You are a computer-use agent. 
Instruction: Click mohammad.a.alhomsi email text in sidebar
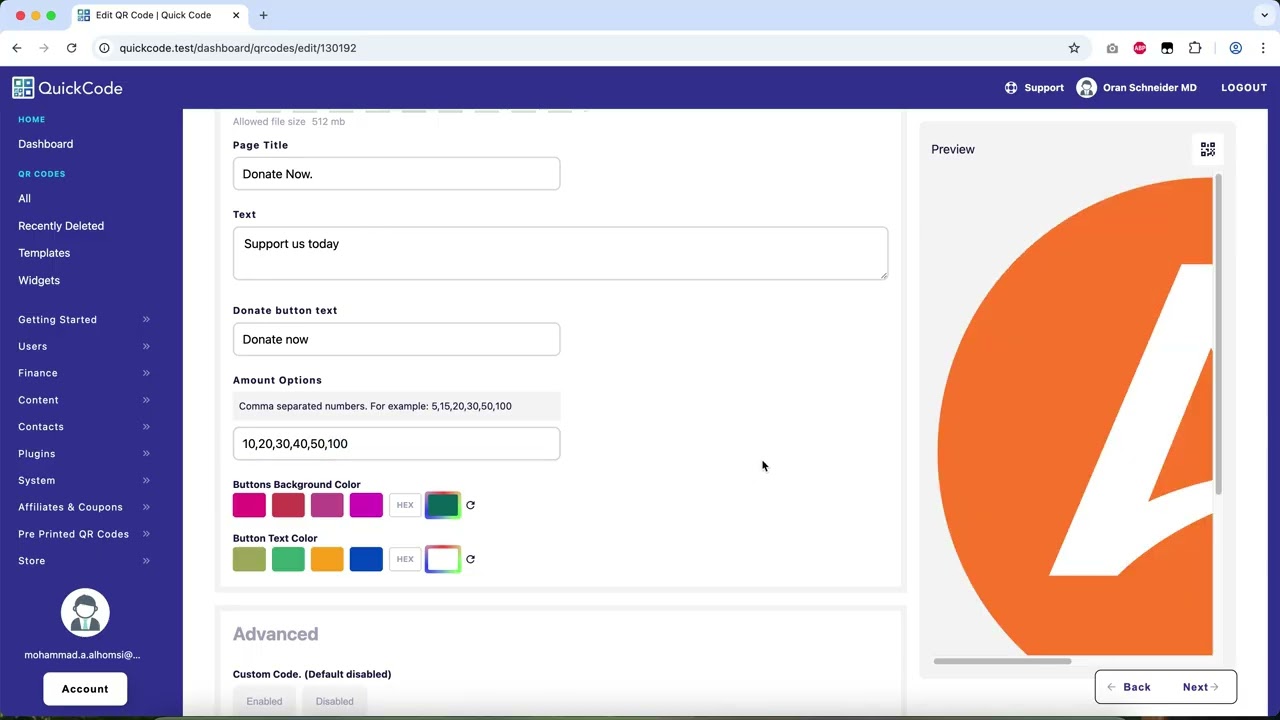click(82, 655)
